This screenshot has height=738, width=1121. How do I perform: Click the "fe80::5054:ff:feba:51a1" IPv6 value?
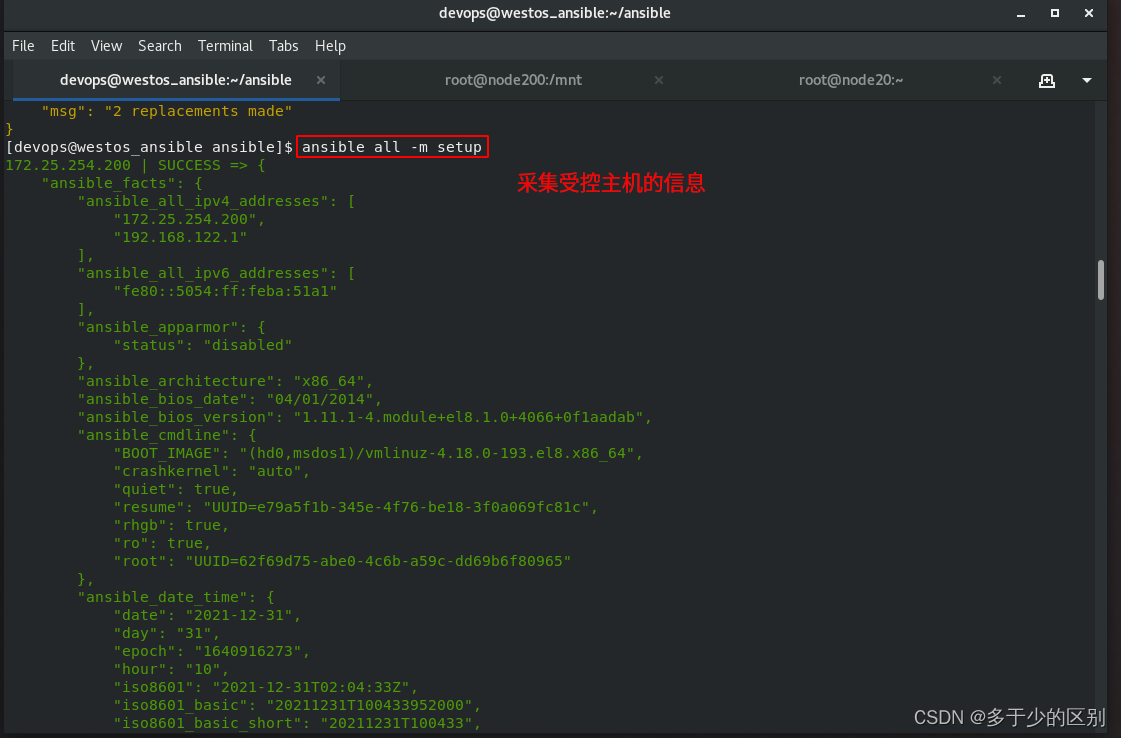[x=225, y=291]
